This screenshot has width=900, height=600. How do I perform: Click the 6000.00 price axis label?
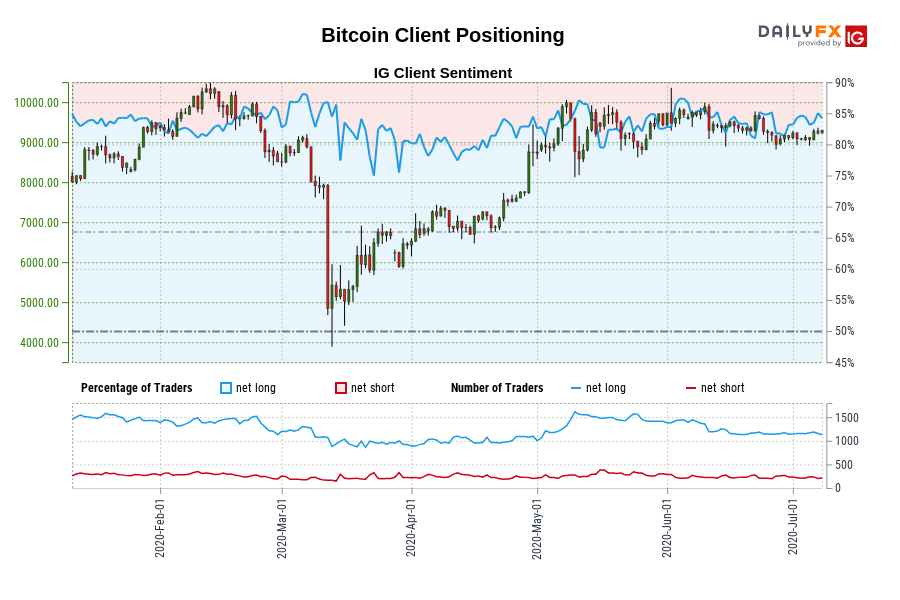40,263
